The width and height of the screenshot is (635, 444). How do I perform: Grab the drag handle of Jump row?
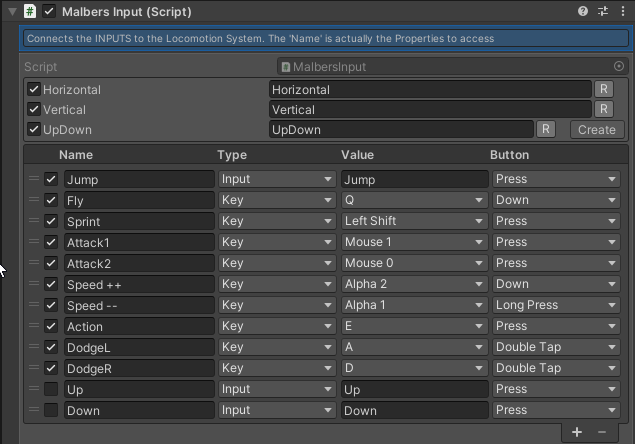tap(34, 179)
